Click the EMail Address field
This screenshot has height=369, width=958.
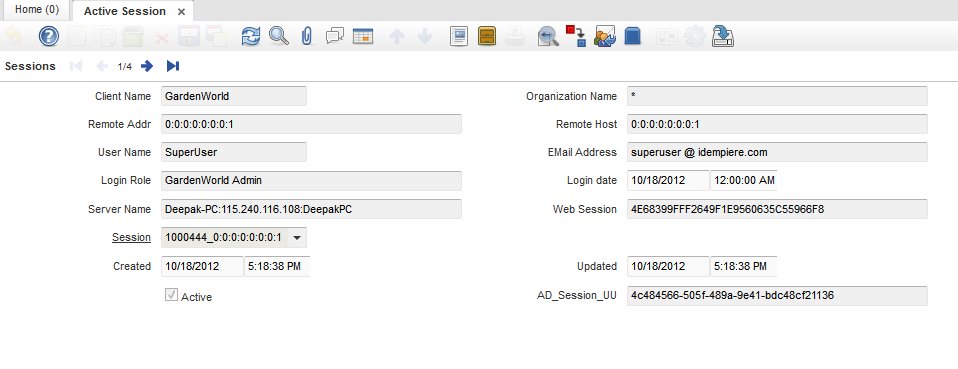[777, 152]
